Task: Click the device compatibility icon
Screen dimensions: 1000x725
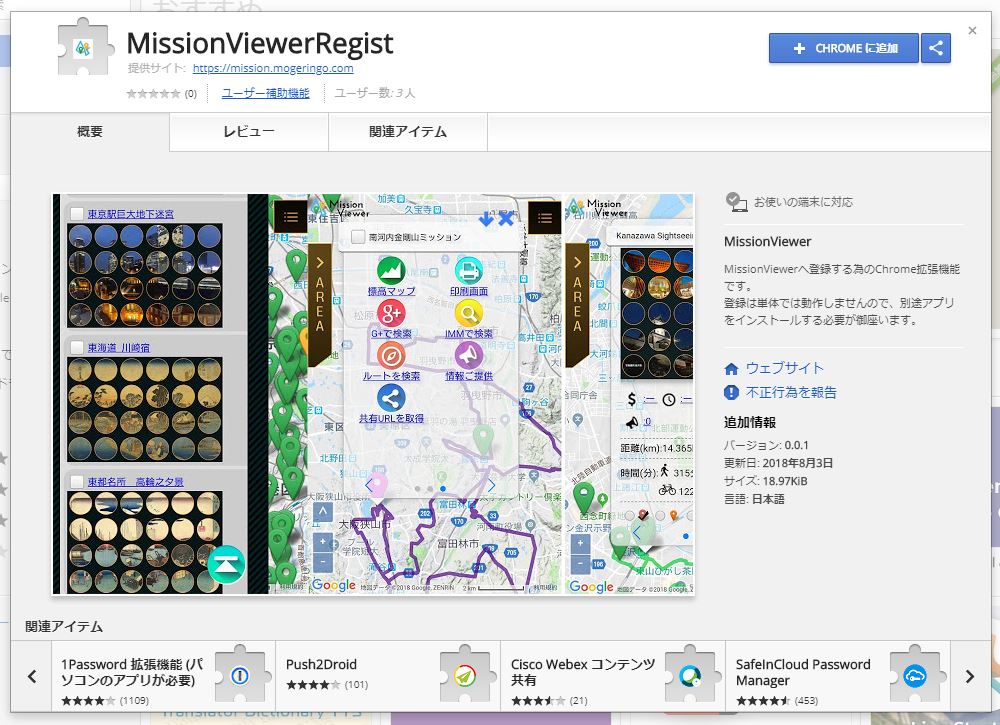Action: [x=736, y=202]
